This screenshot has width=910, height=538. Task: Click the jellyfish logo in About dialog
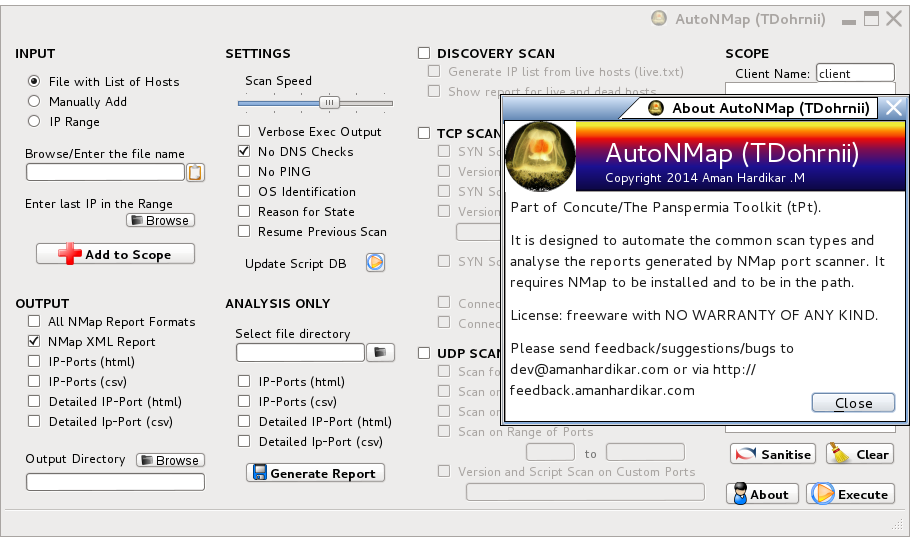point(540,156)
